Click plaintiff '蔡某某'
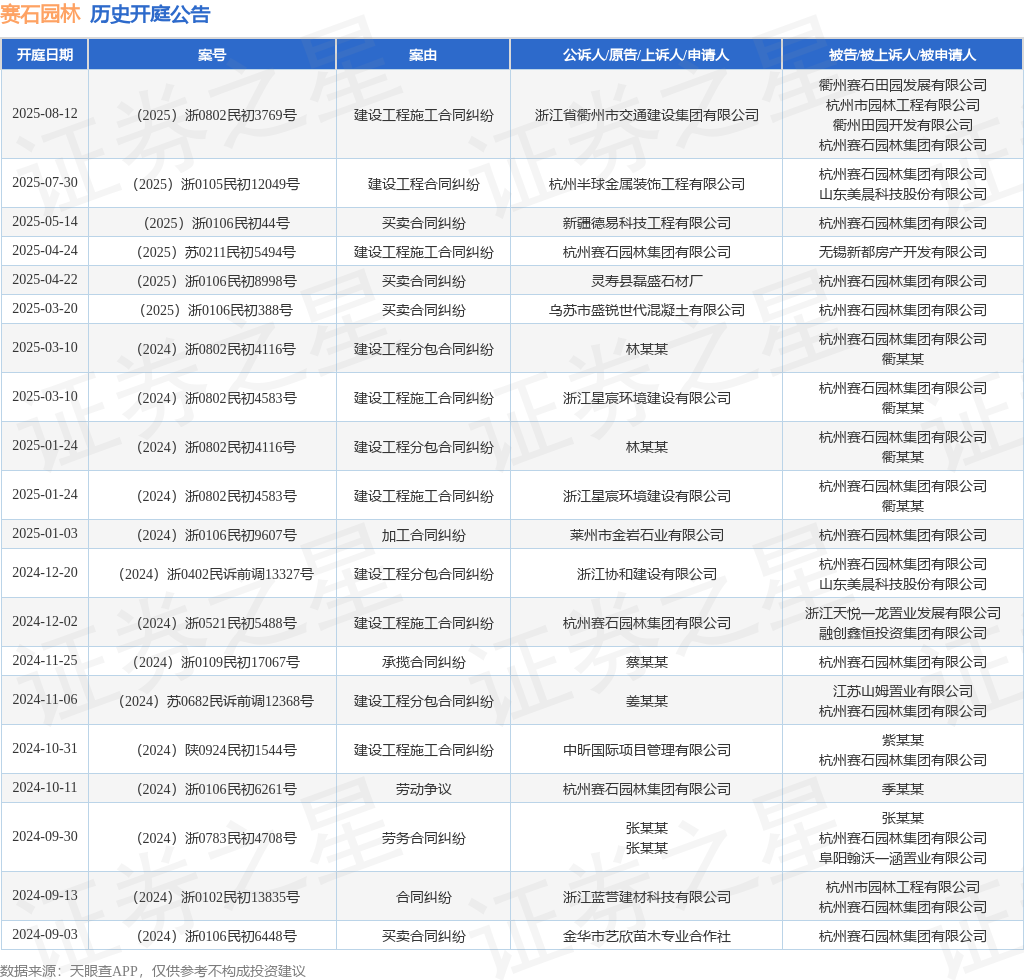This screenshot has width=1024, height=980. [647, 663]
